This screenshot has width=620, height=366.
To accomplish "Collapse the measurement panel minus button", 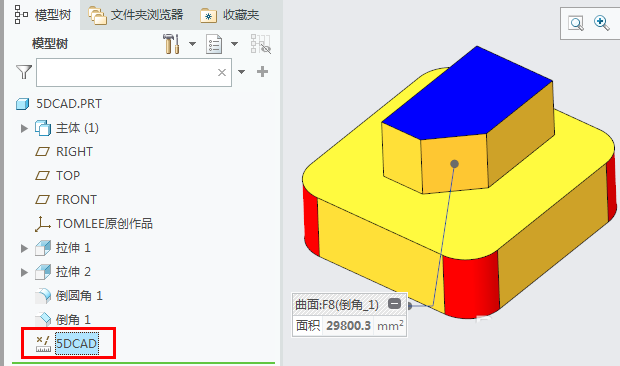I will tap(395, 304).
